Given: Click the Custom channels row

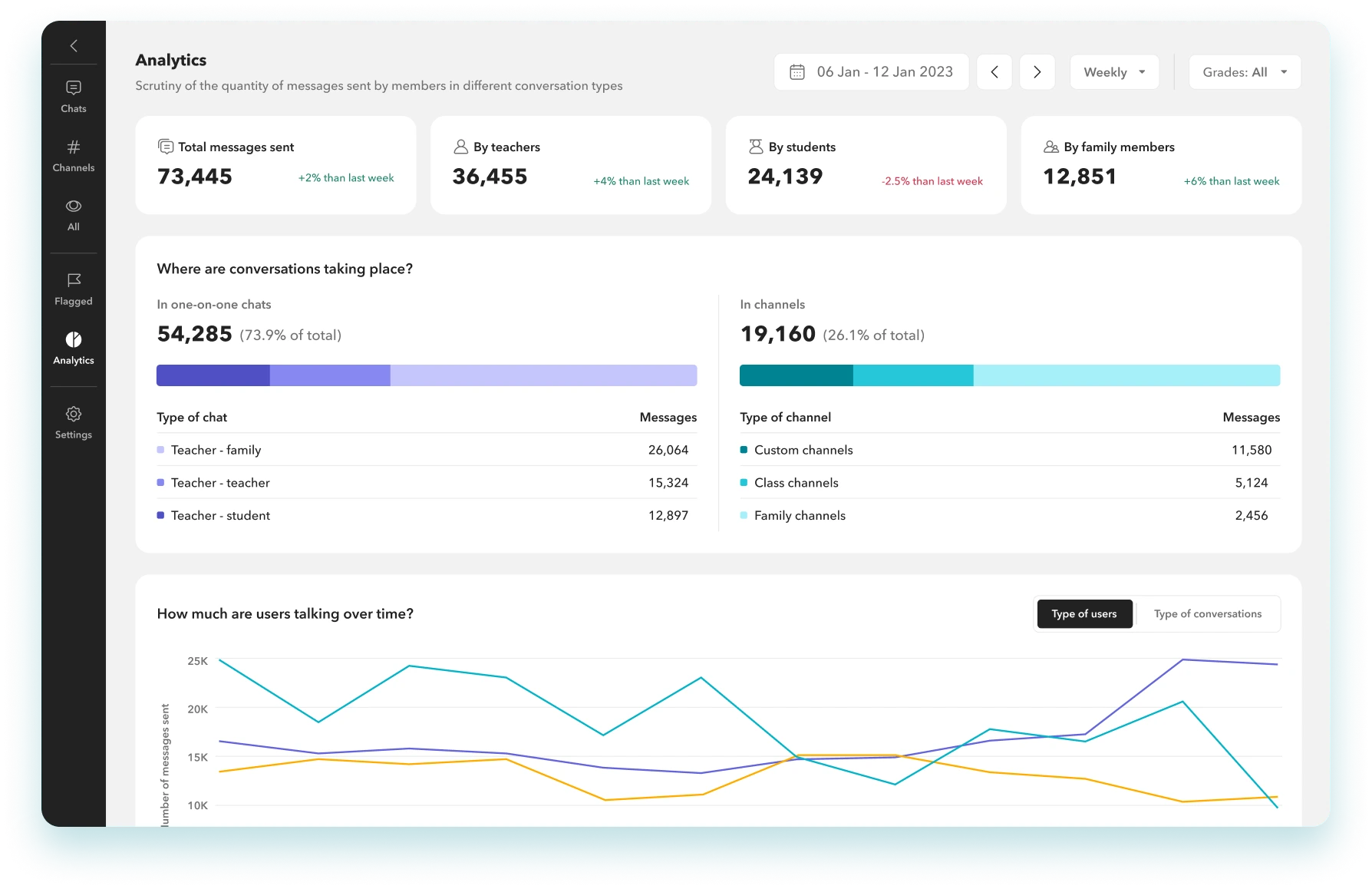Looking at the screenshot, I should point(1009,450).
